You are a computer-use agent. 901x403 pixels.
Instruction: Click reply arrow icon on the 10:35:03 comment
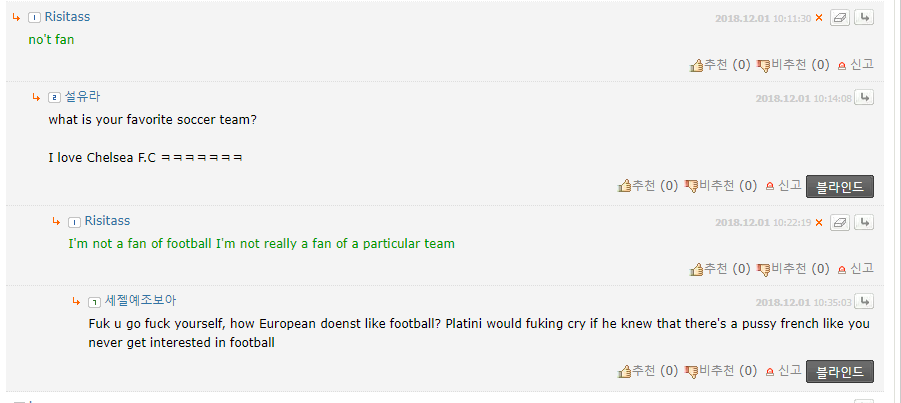tap(864, 301)
